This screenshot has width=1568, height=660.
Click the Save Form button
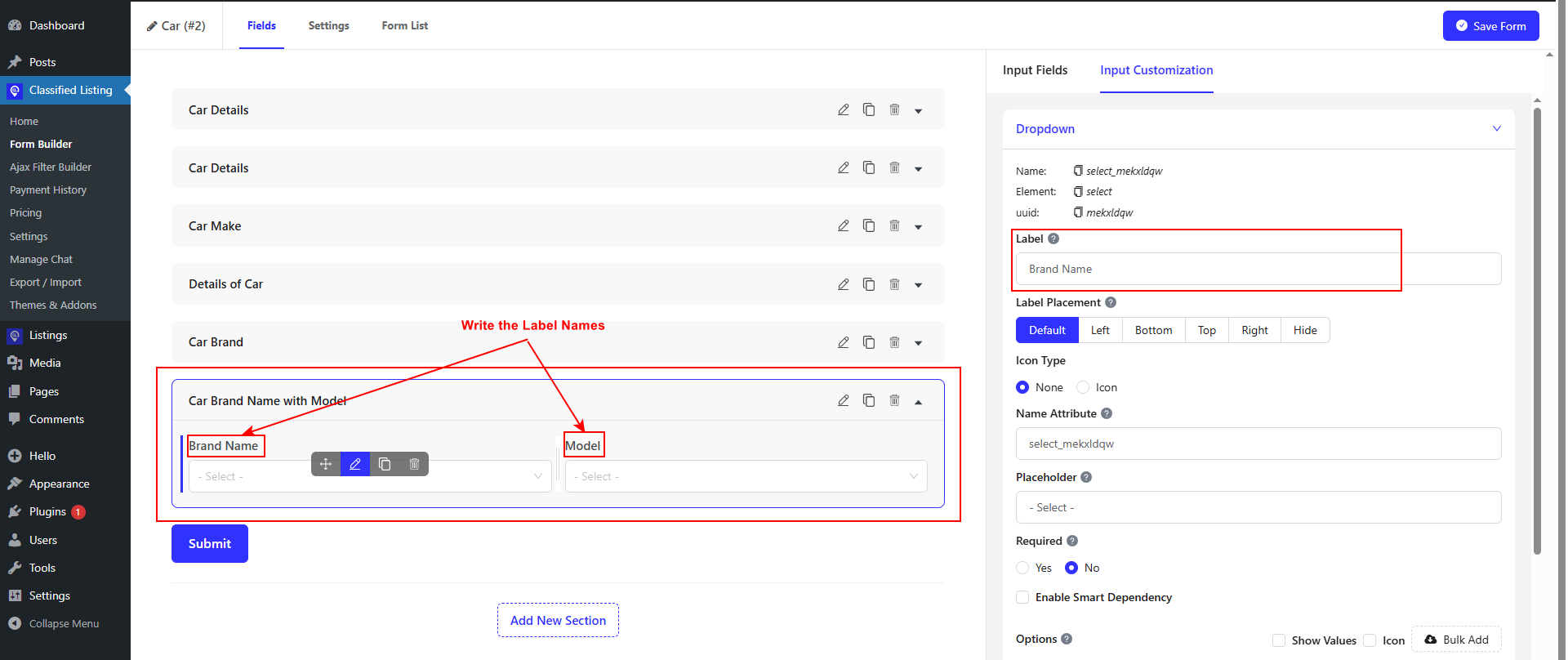[x=1490, y=25]
